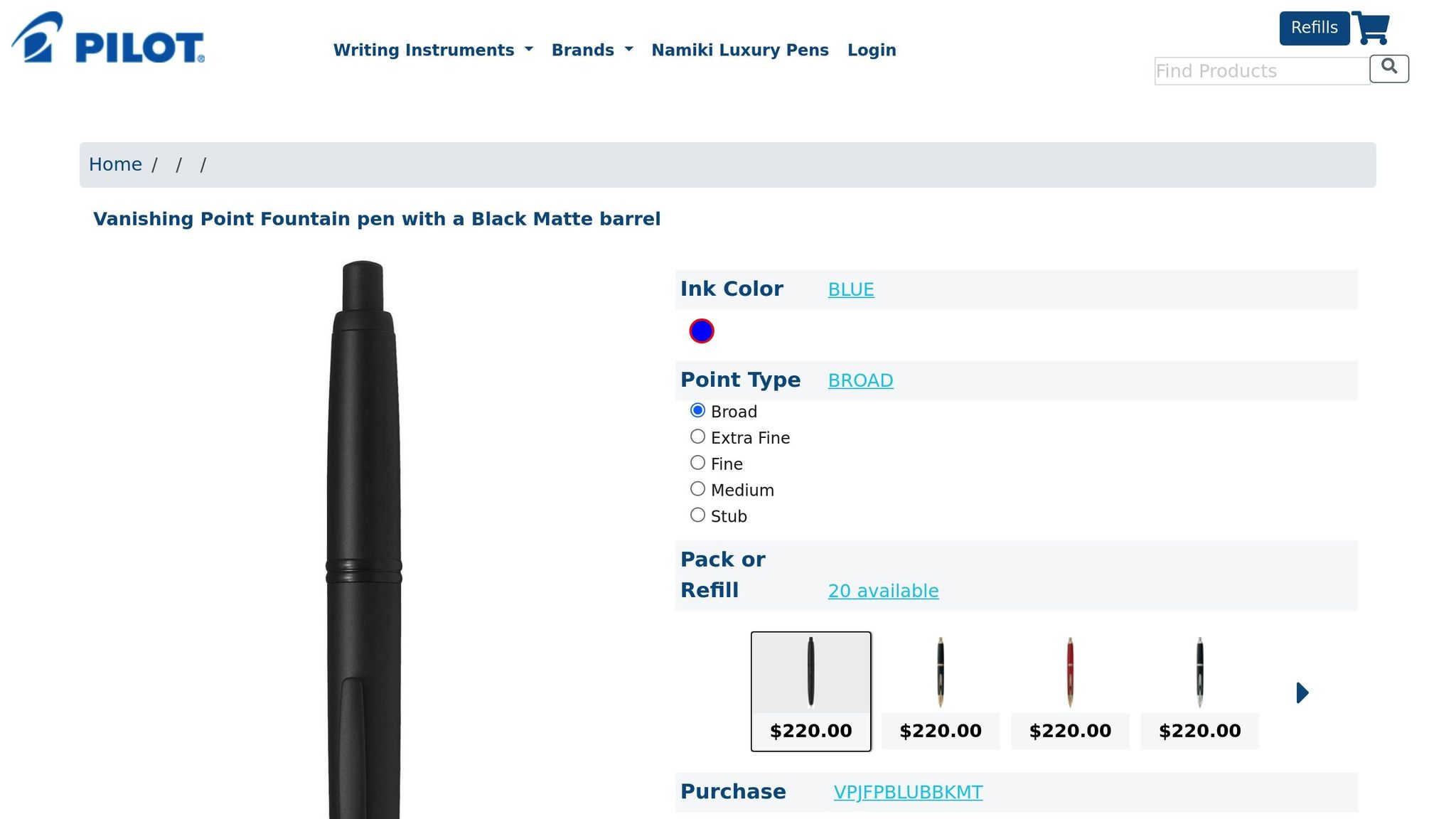
Task: Click the Home breadcrumb
Action: click(x=115, y=164)
